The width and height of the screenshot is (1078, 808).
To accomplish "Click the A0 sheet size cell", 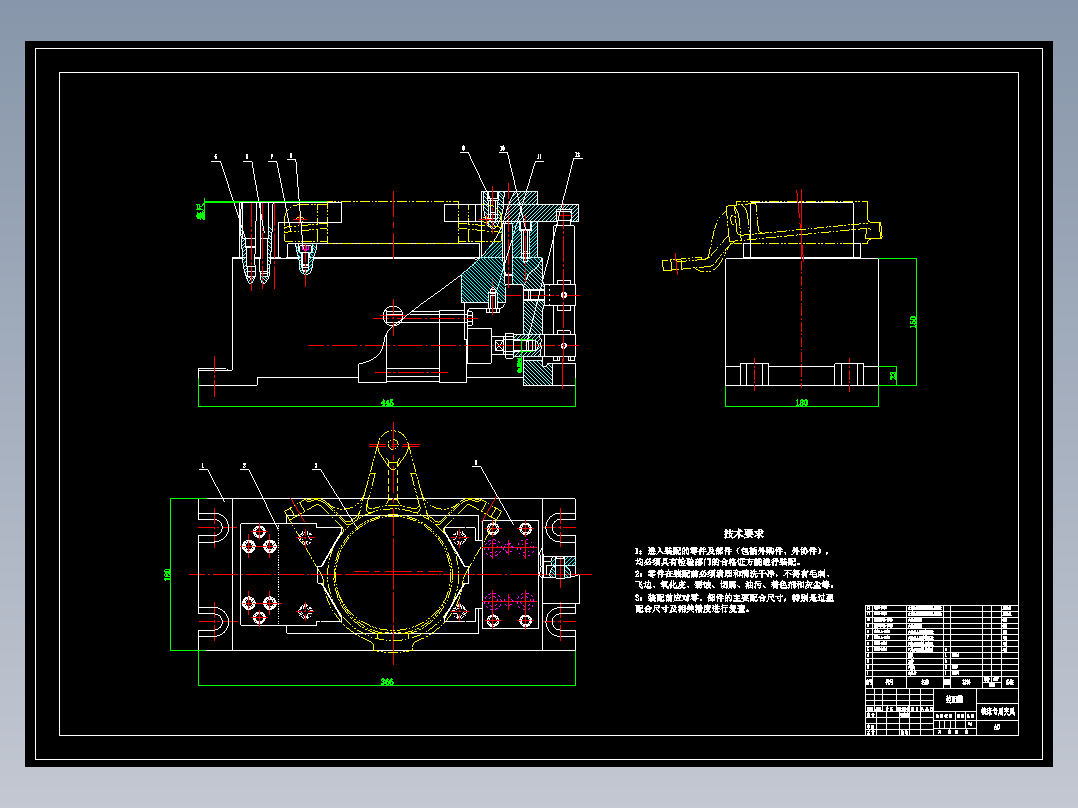I will [998, 727].
